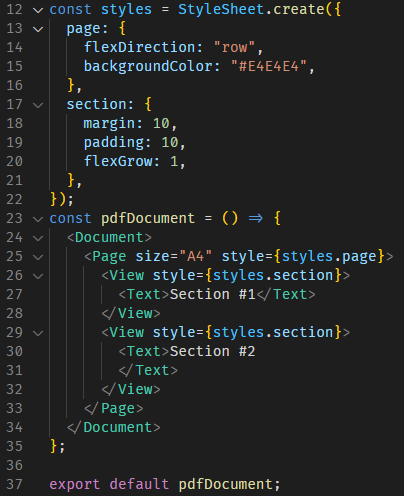Click the section key on line 17
This screenshot has height=496, width=404.
coord(96,104)
